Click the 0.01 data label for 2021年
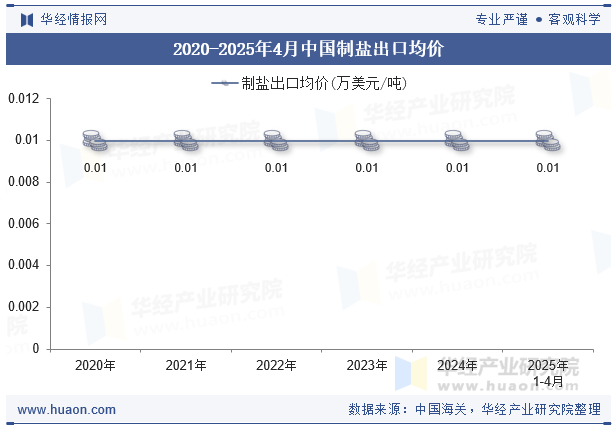This screenshot has height=427, width=615. coord(186,168)
